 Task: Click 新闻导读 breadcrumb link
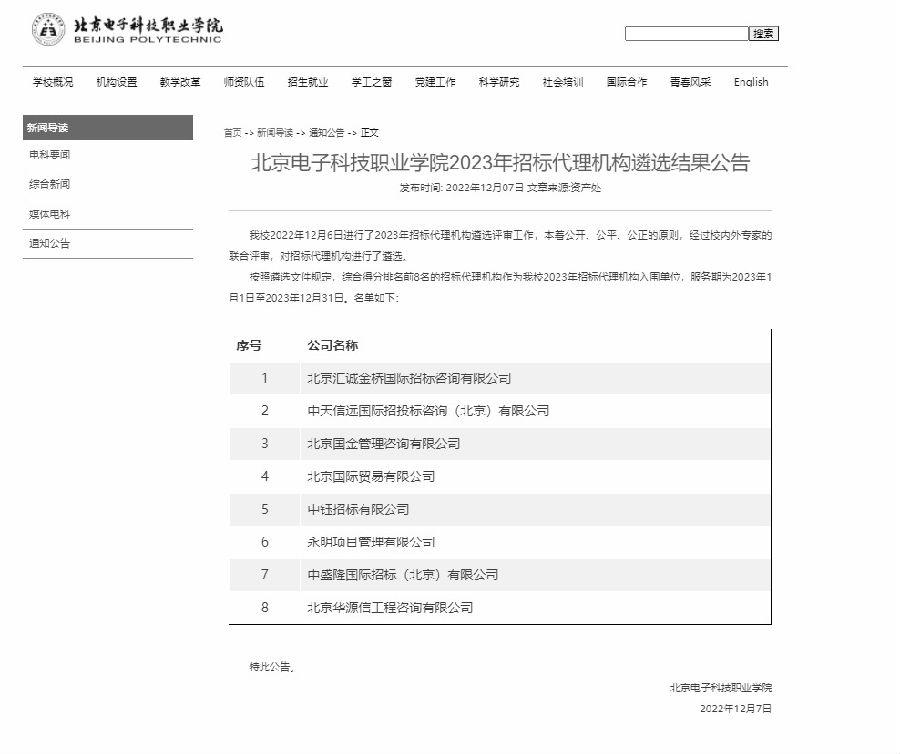pyautogui.click(x=275, y=133)
